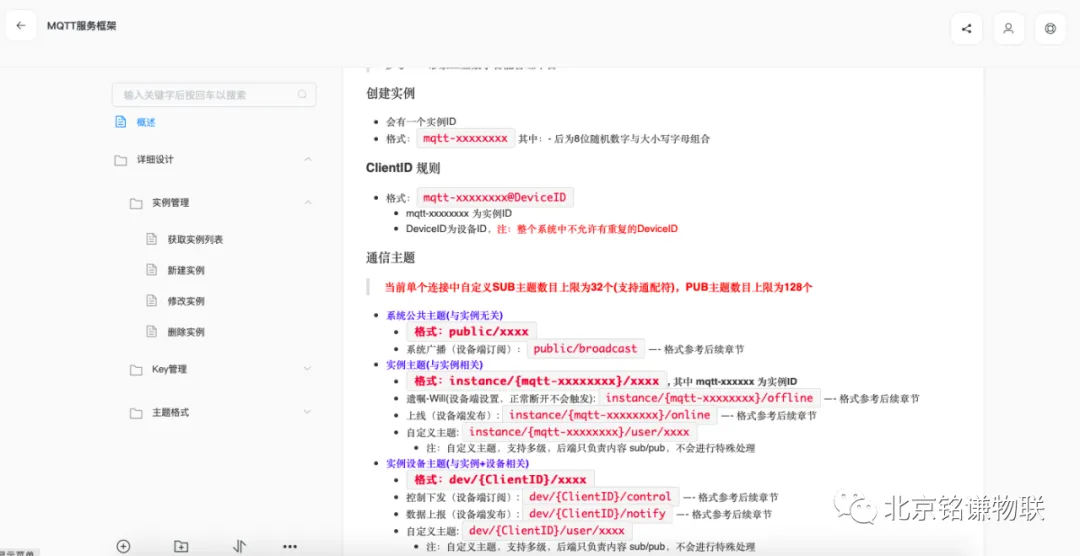Image resolution: width=1080 pixels, height=556 pixels.
Task: Click the user profile icon
Action: coord(1008,28)
